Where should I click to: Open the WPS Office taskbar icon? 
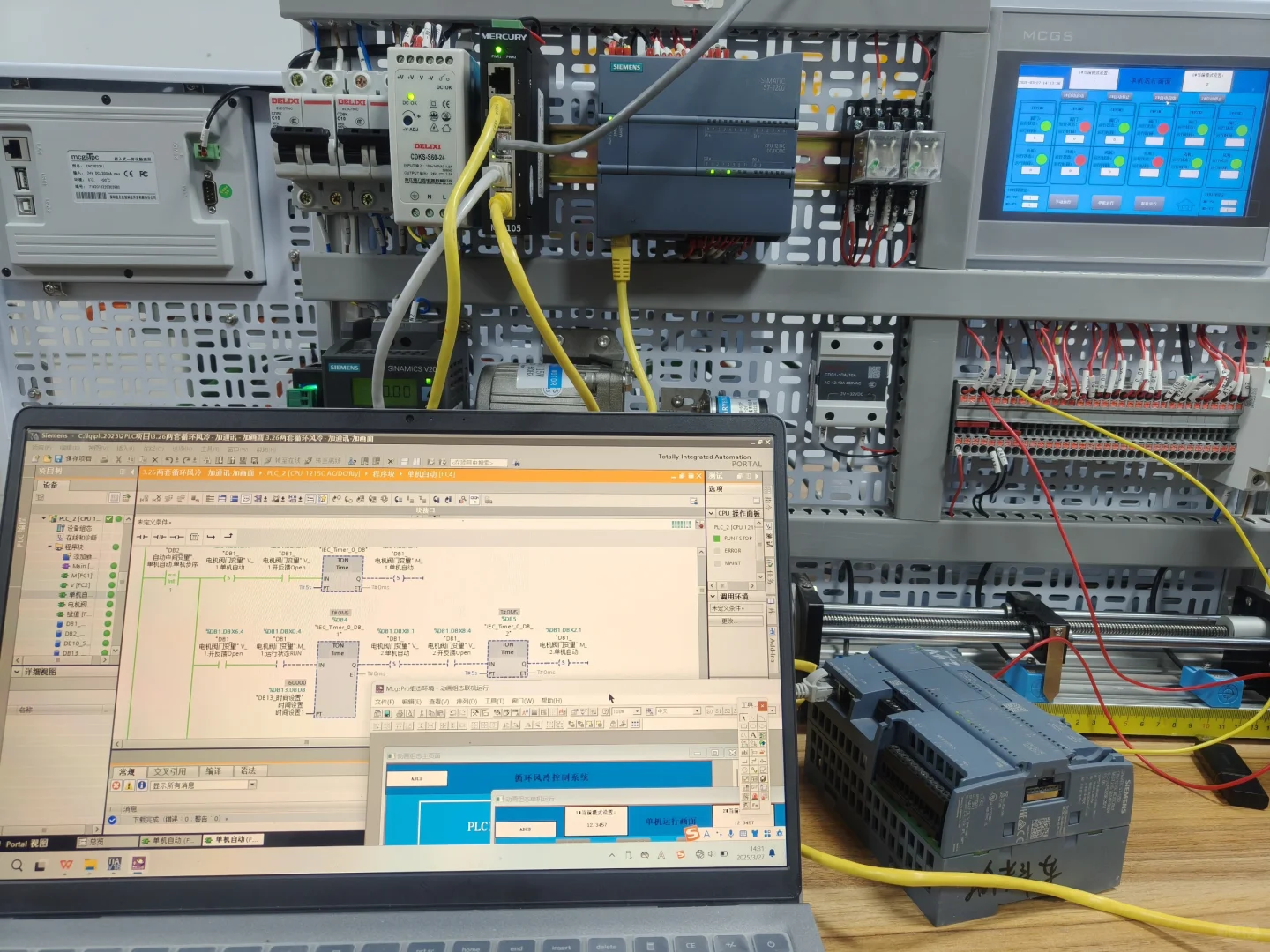66,866
